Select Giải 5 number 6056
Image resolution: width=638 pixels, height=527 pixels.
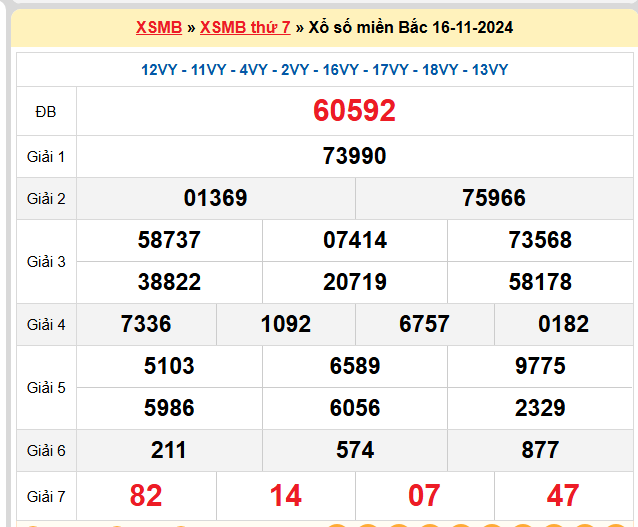[355, 408]
